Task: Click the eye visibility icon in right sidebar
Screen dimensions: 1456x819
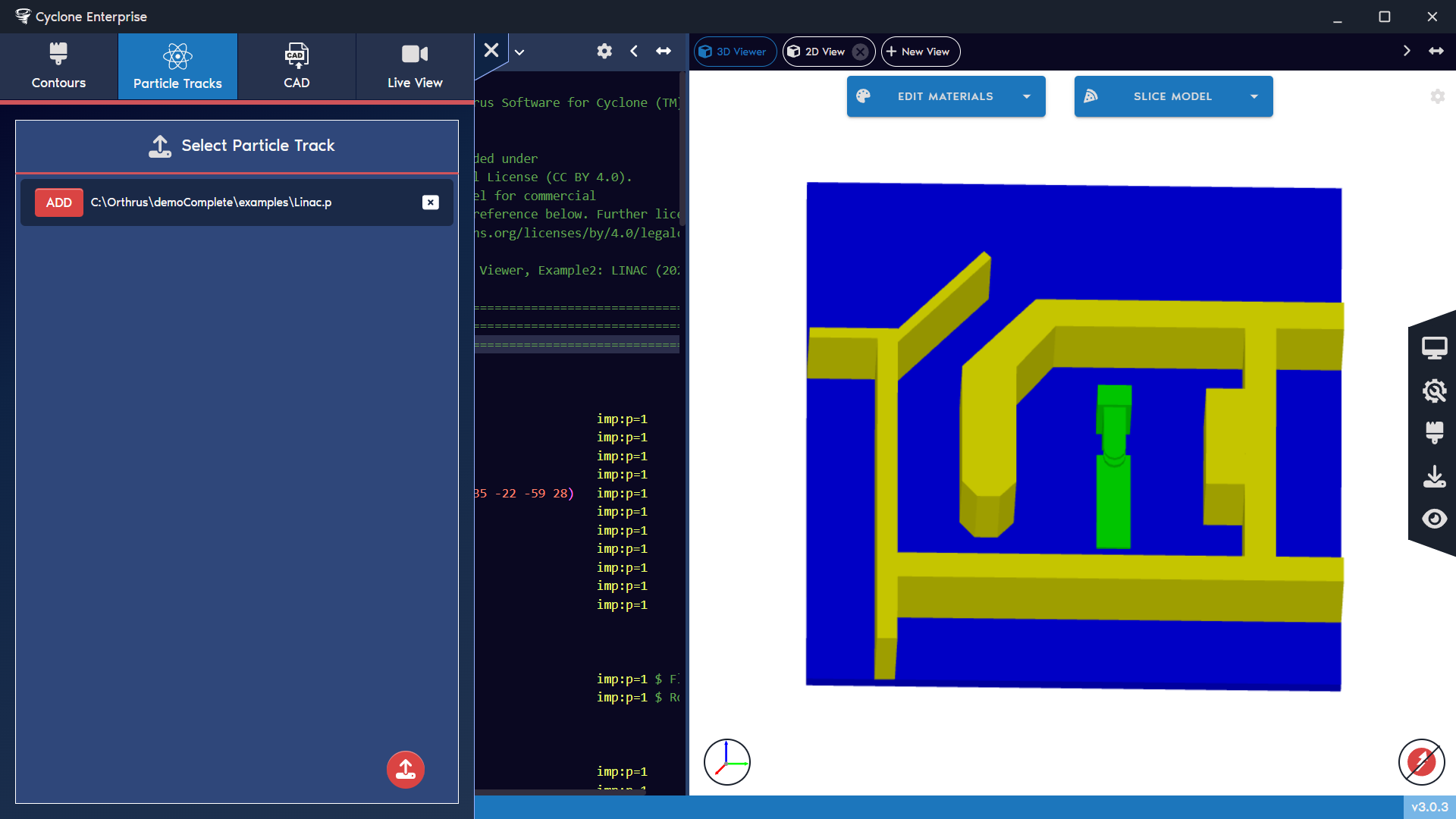Action: [1436, 519]
